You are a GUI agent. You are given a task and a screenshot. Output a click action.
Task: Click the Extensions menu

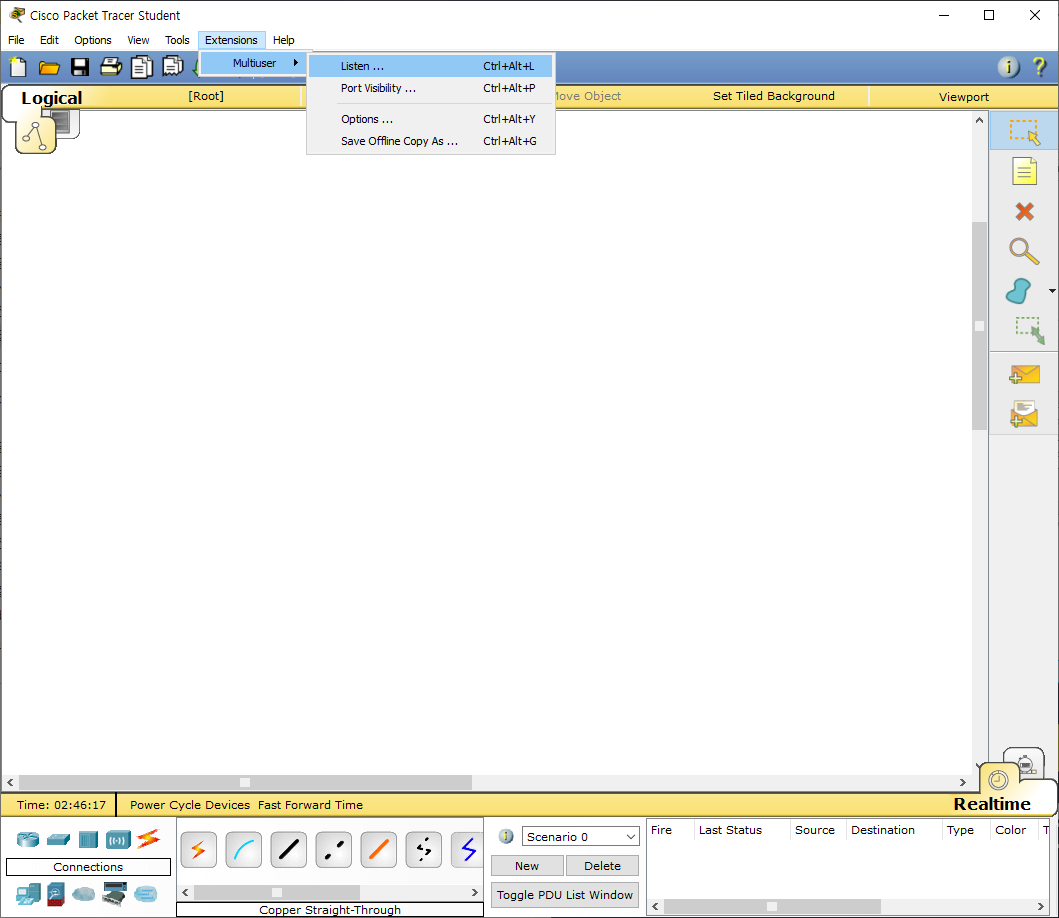pos(231,40)
